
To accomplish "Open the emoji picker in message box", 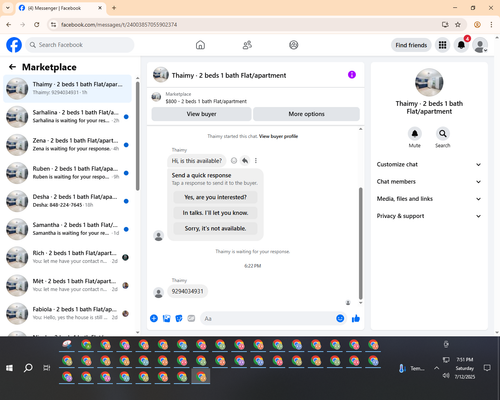I will click(x=340, y=318).
